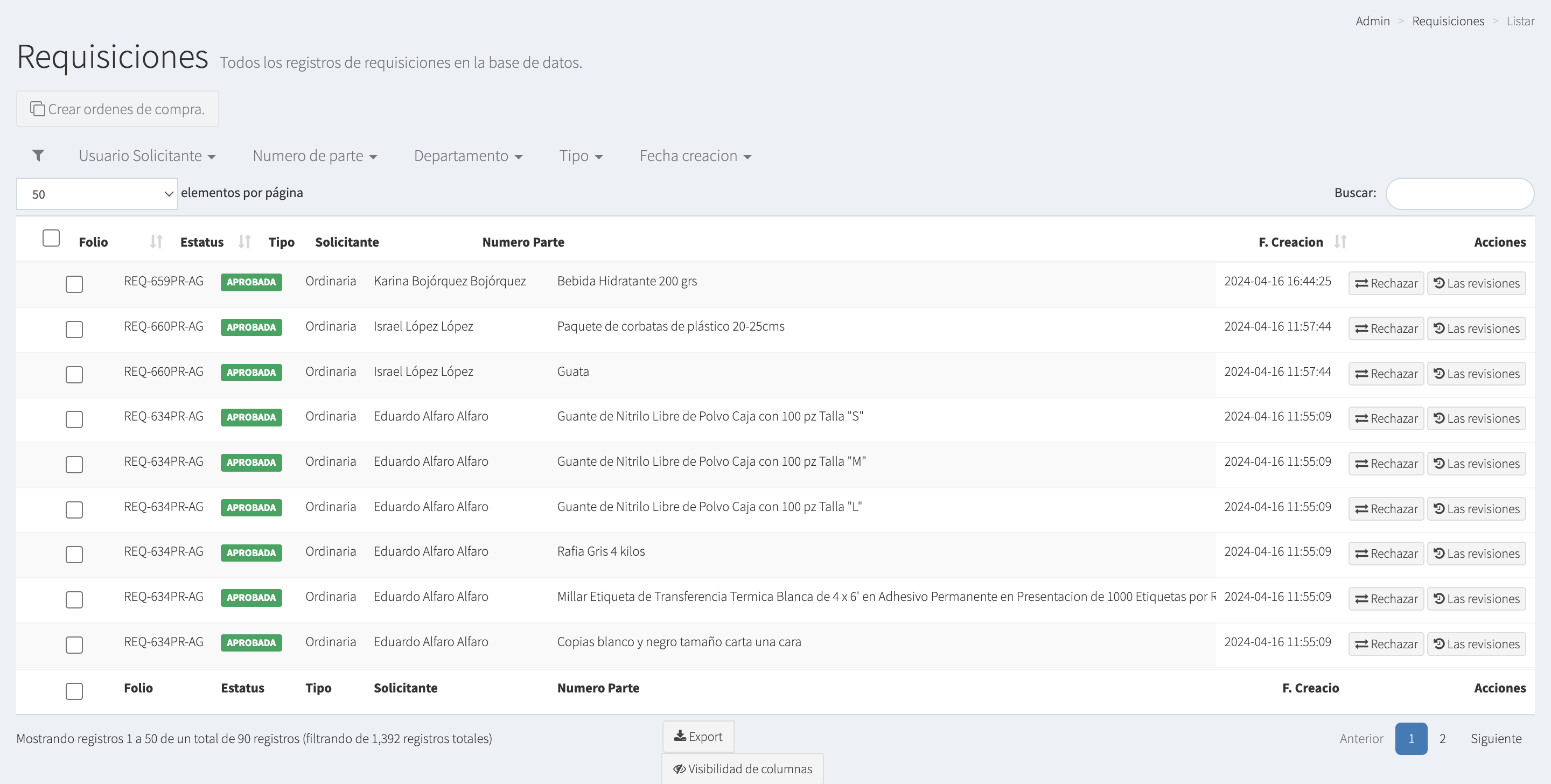Open the Usuario Solicitante filter dropdown
Image resolution: width=1551 pixels, height=784 pixels.
tap(147, 156)
